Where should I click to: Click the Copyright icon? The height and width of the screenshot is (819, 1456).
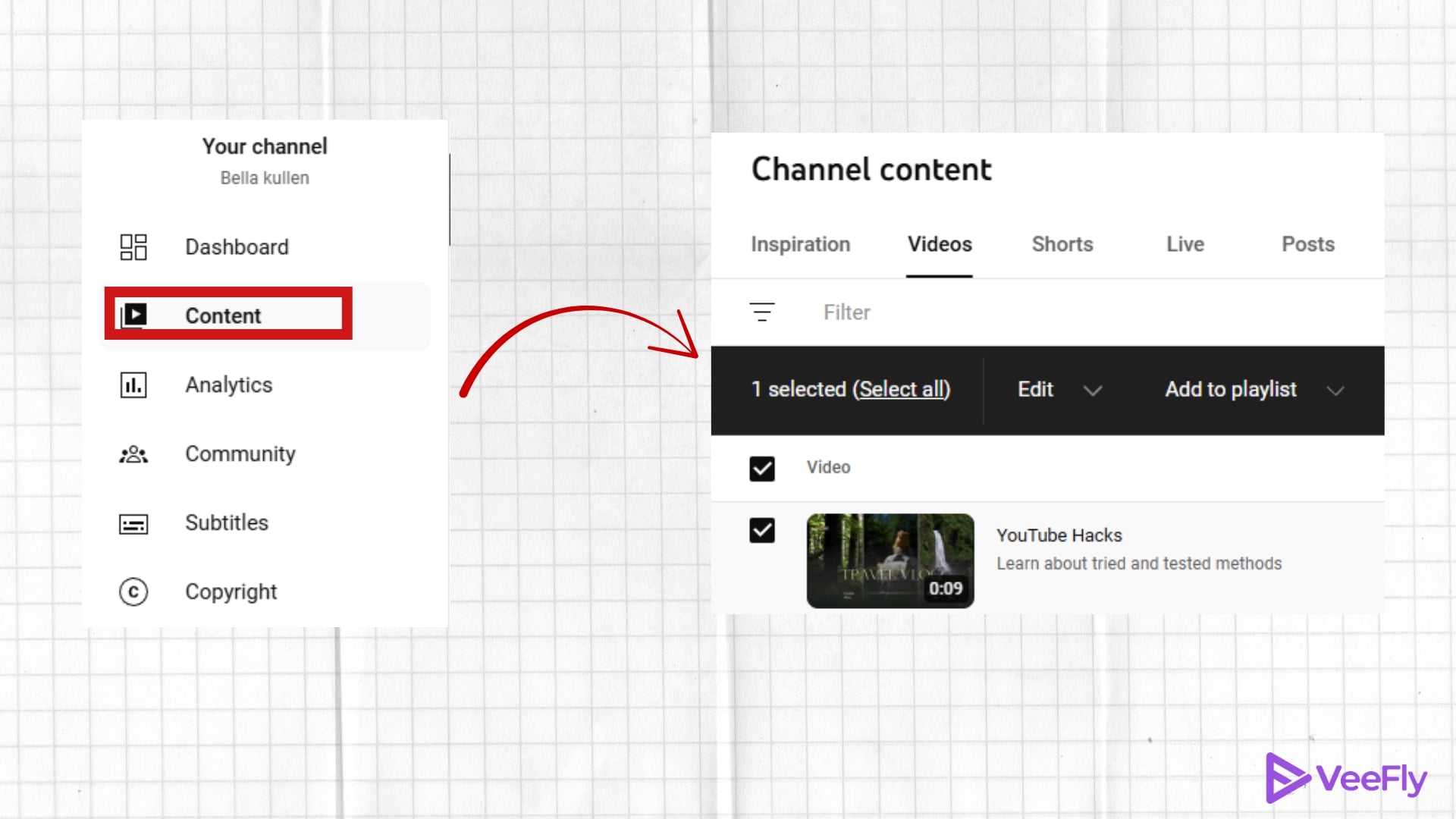click(133, 591)
